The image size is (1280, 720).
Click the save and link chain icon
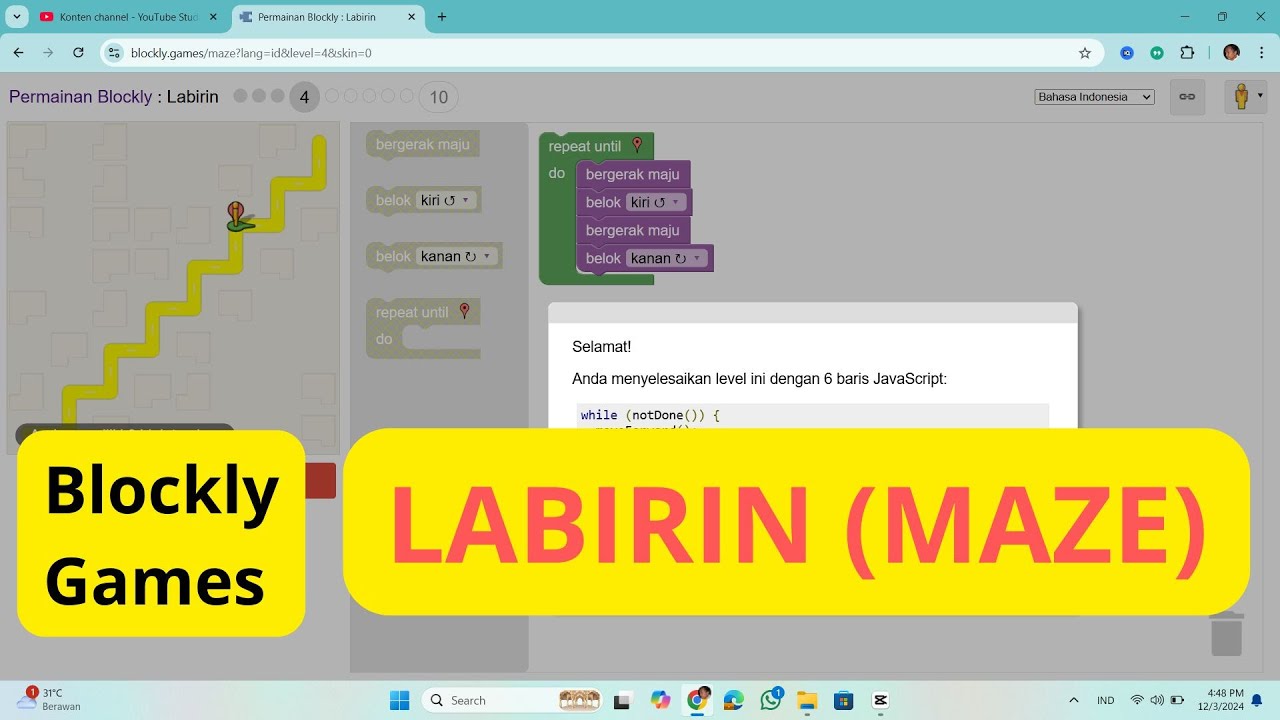point(1187,97)
